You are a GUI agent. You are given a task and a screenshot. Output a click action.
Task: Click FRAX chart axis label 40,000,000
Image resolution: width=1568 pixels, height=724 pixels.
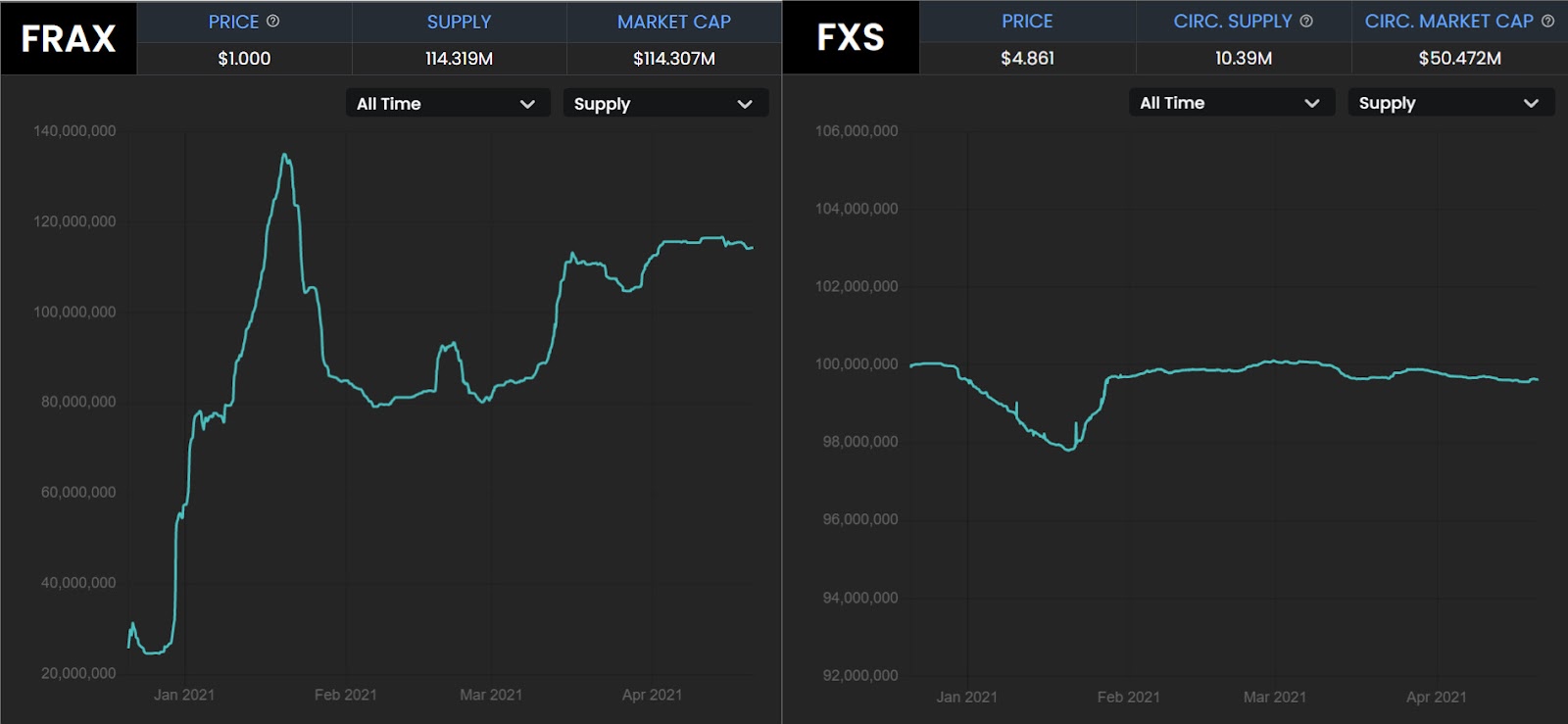pos(78,582)
